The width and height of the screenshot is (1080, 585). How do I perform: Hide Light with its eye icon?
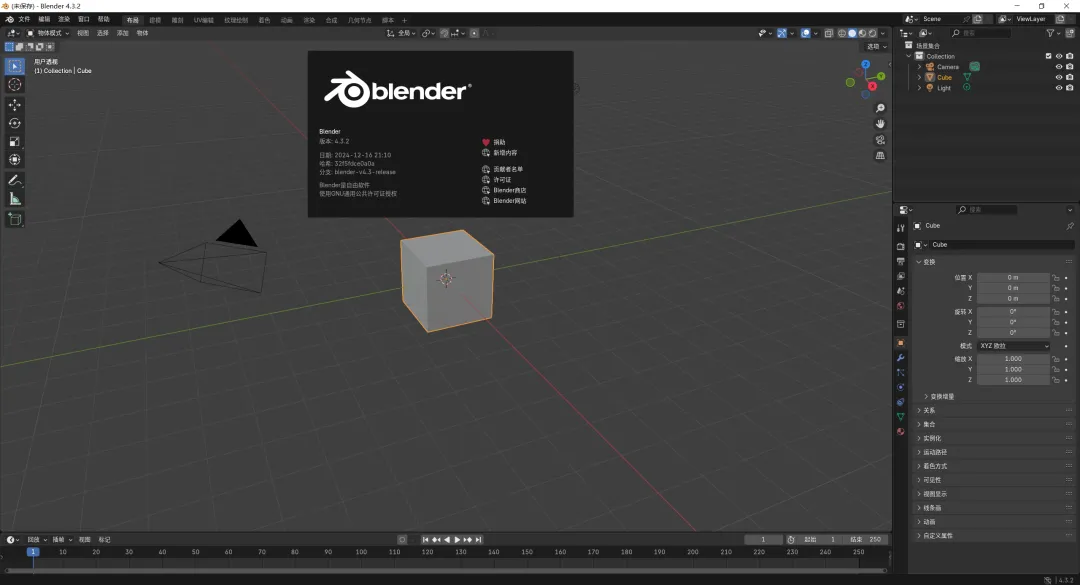pyautogui.click(x=1059, y=88)
